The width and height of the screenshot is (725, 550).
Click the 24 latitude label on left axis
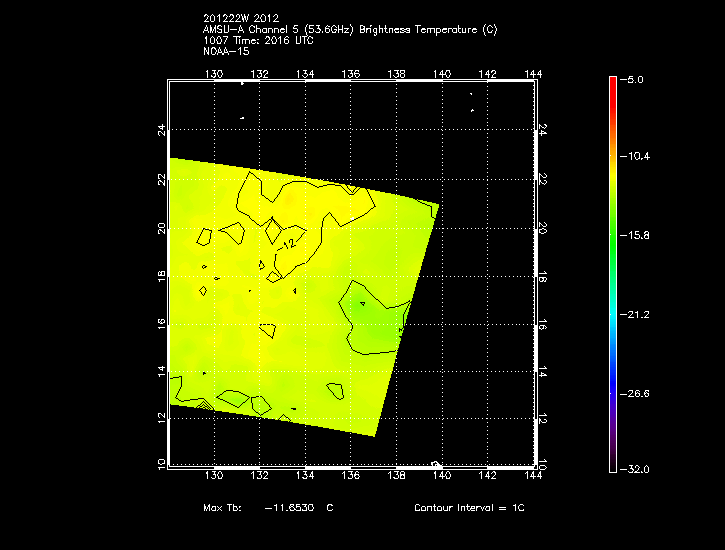click(161, 130)
